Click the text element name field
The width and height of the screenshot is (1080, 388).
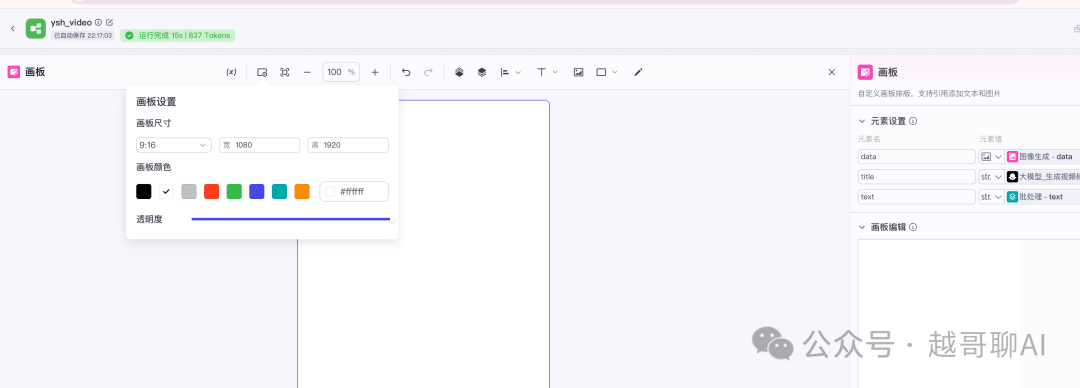click(x=917, y=196)
